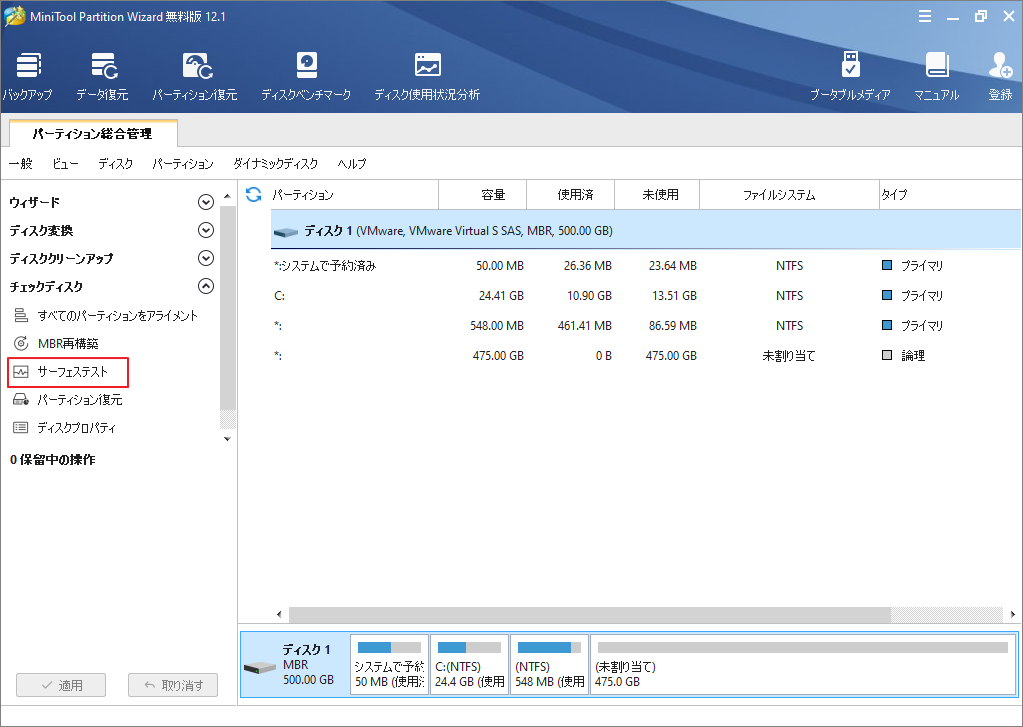Click the partition table horizontal scrollbar thumb

590,614
